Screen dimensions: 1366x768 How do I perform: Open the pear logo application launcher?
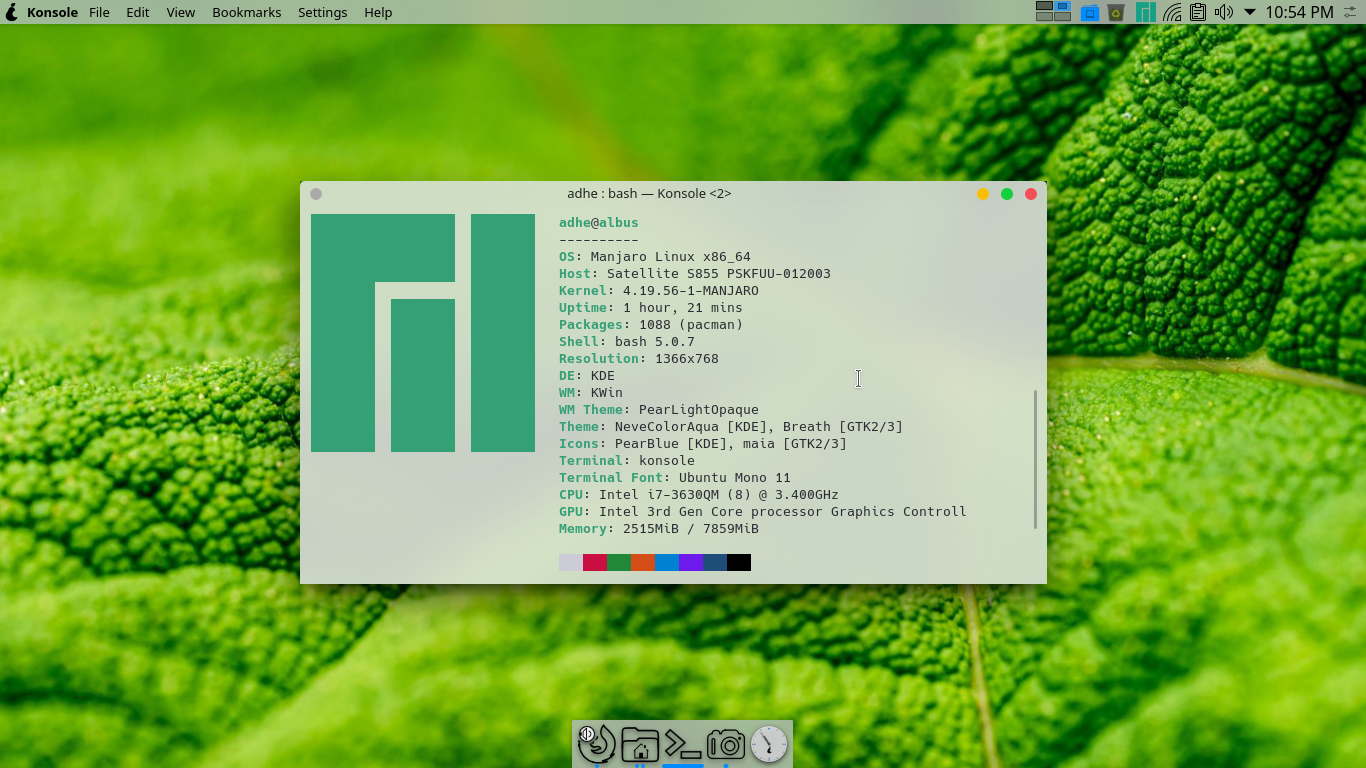(x=11, y=12)
